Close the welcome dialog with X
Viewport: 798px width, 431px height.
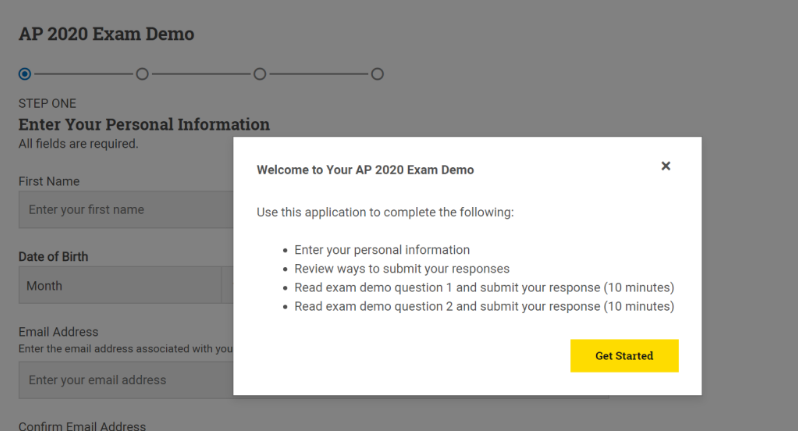(x=665, y=166)
